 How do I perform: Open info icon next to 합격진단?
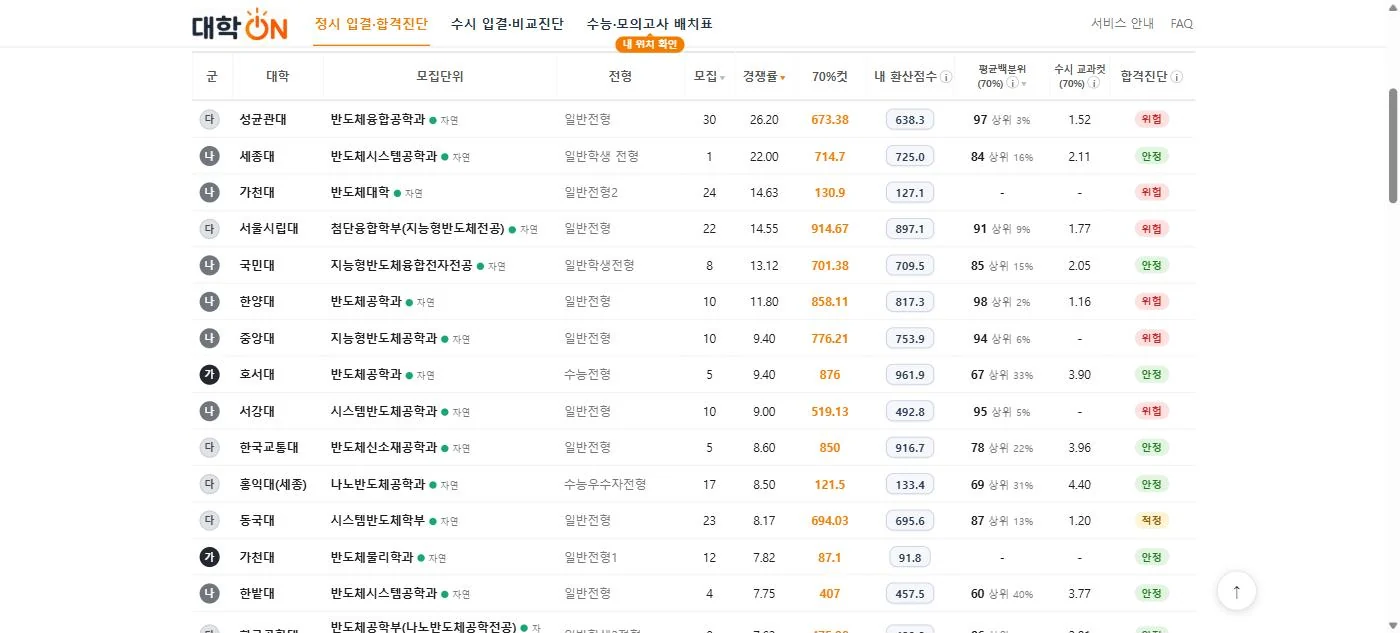click(1177, 77)
